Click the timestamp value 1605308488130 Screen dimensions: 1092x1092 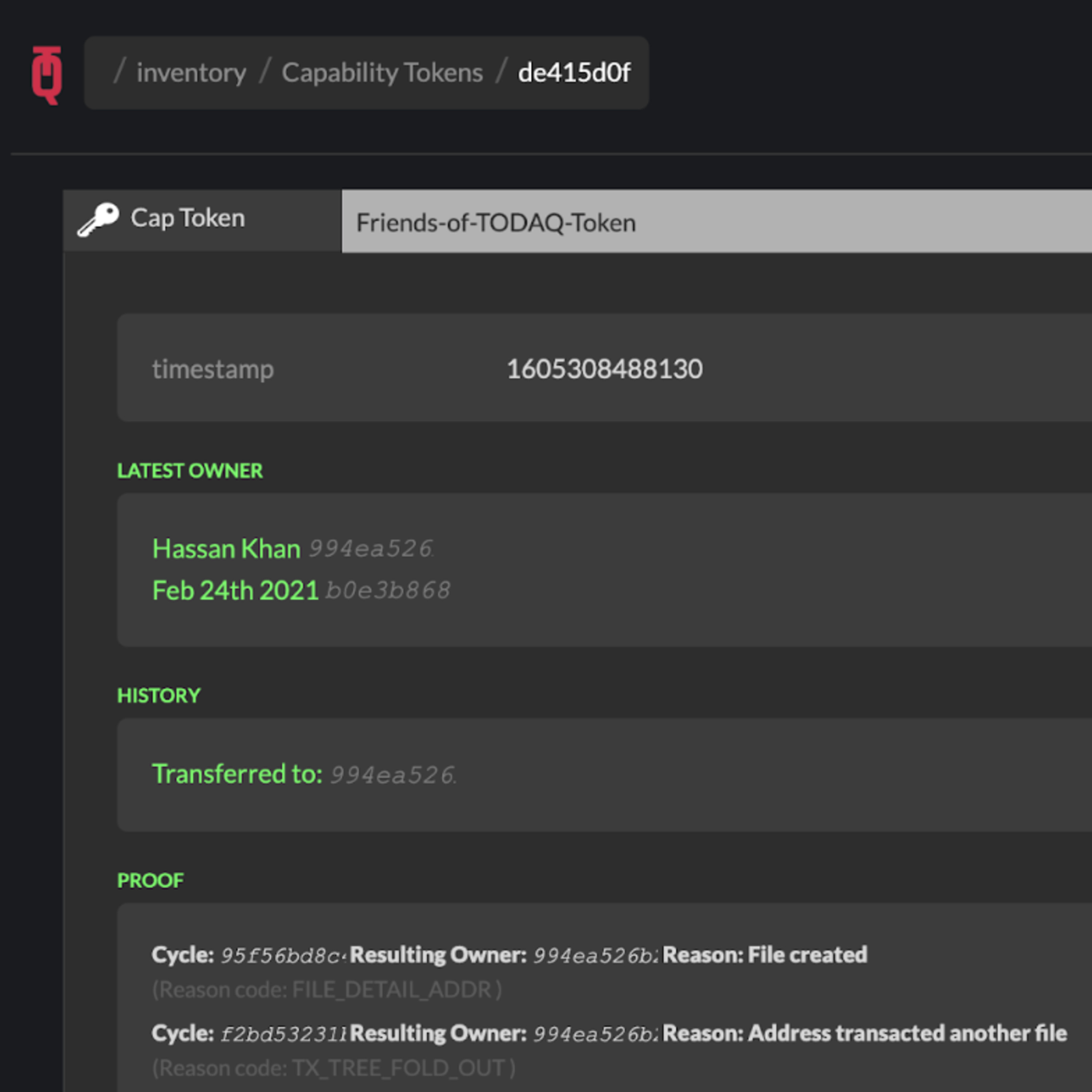click(604, 369)
